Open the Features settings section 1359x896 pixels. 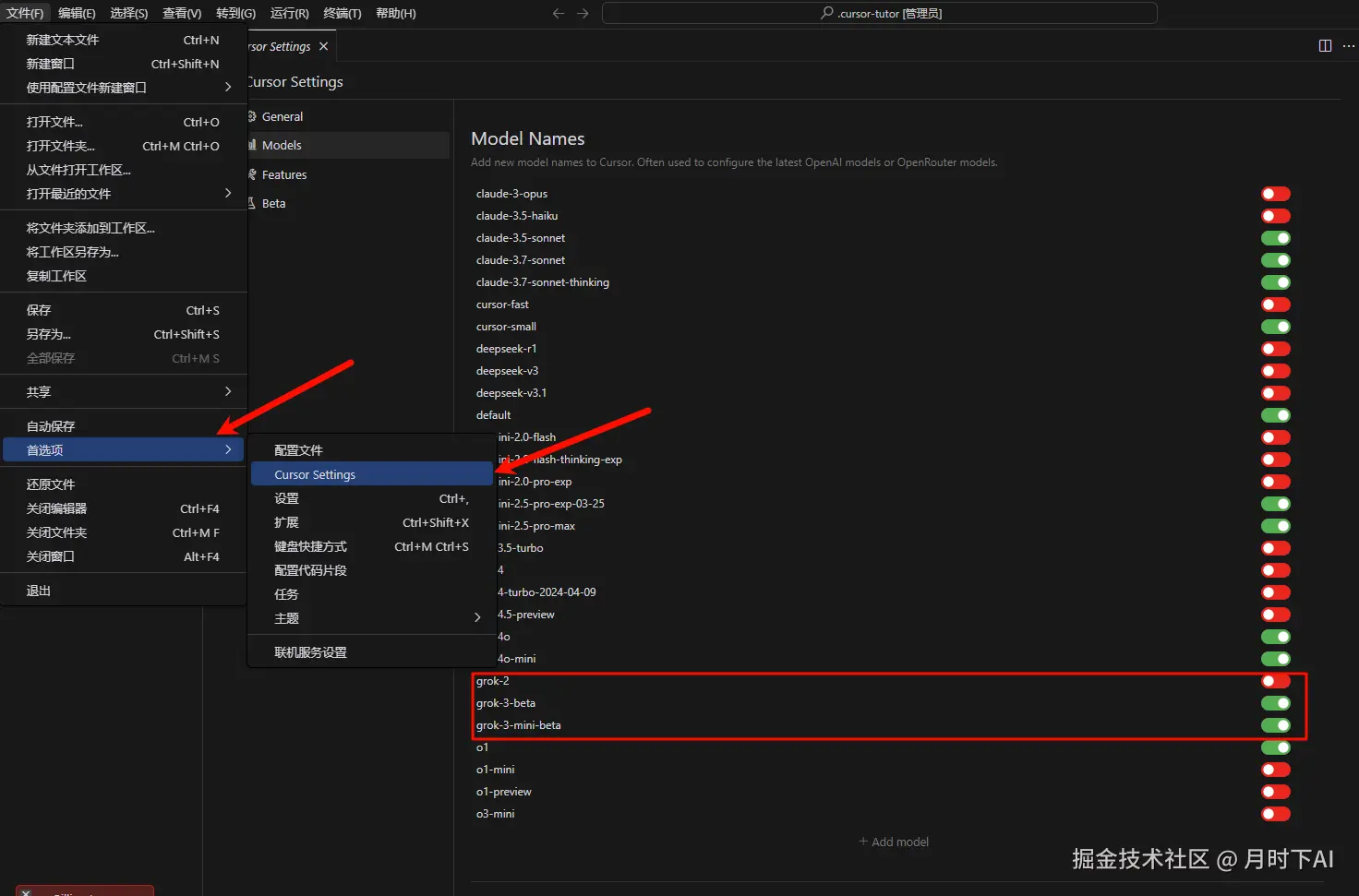click(348, 174)
